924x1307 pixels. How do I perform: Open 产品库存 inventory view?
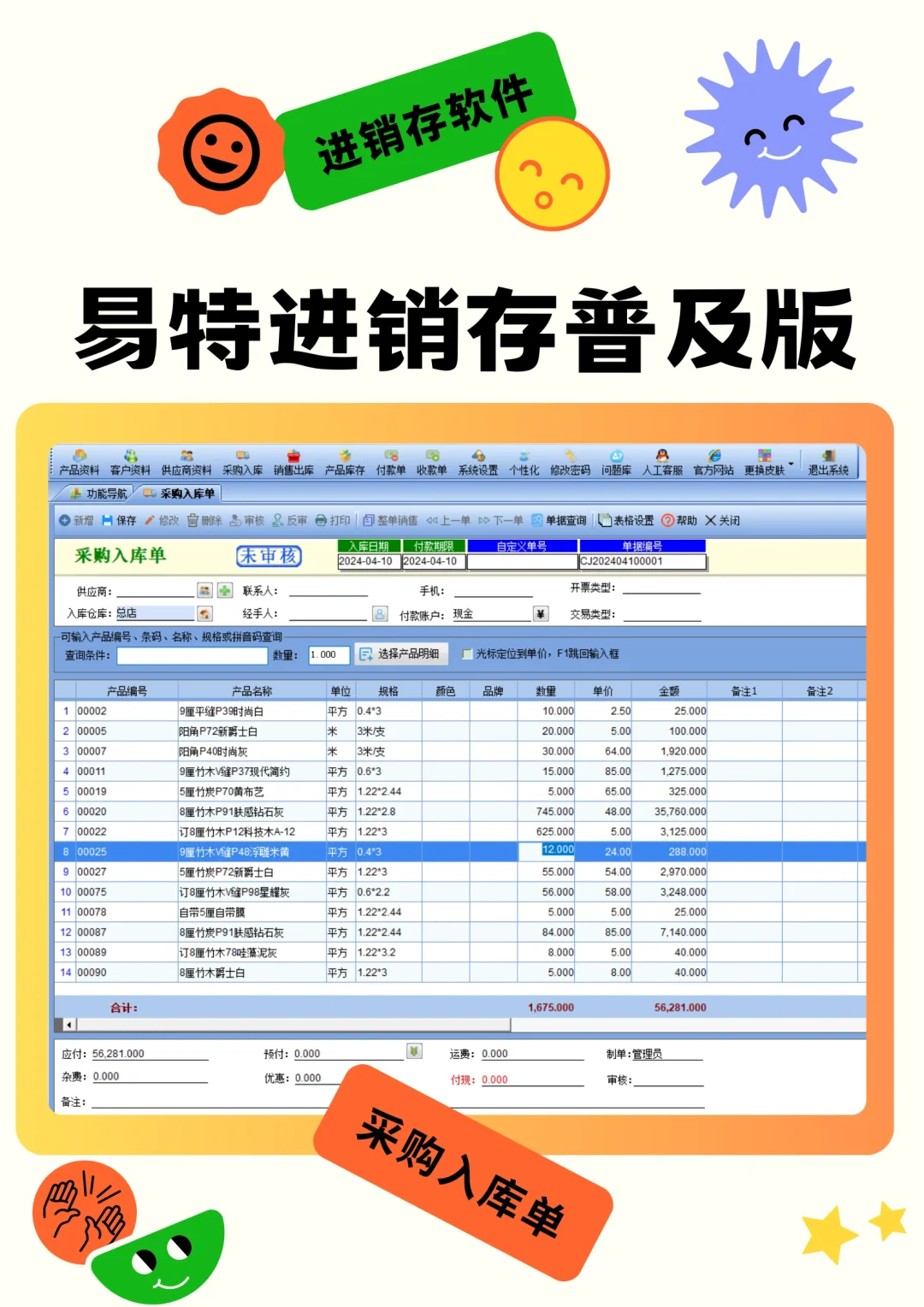(x=345, y=462)
